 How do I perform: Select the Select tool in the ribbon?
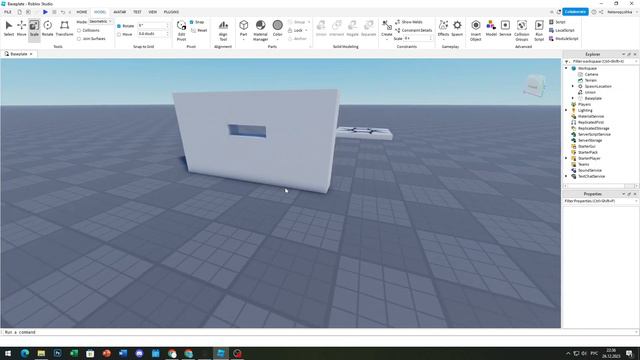(9, 28)
